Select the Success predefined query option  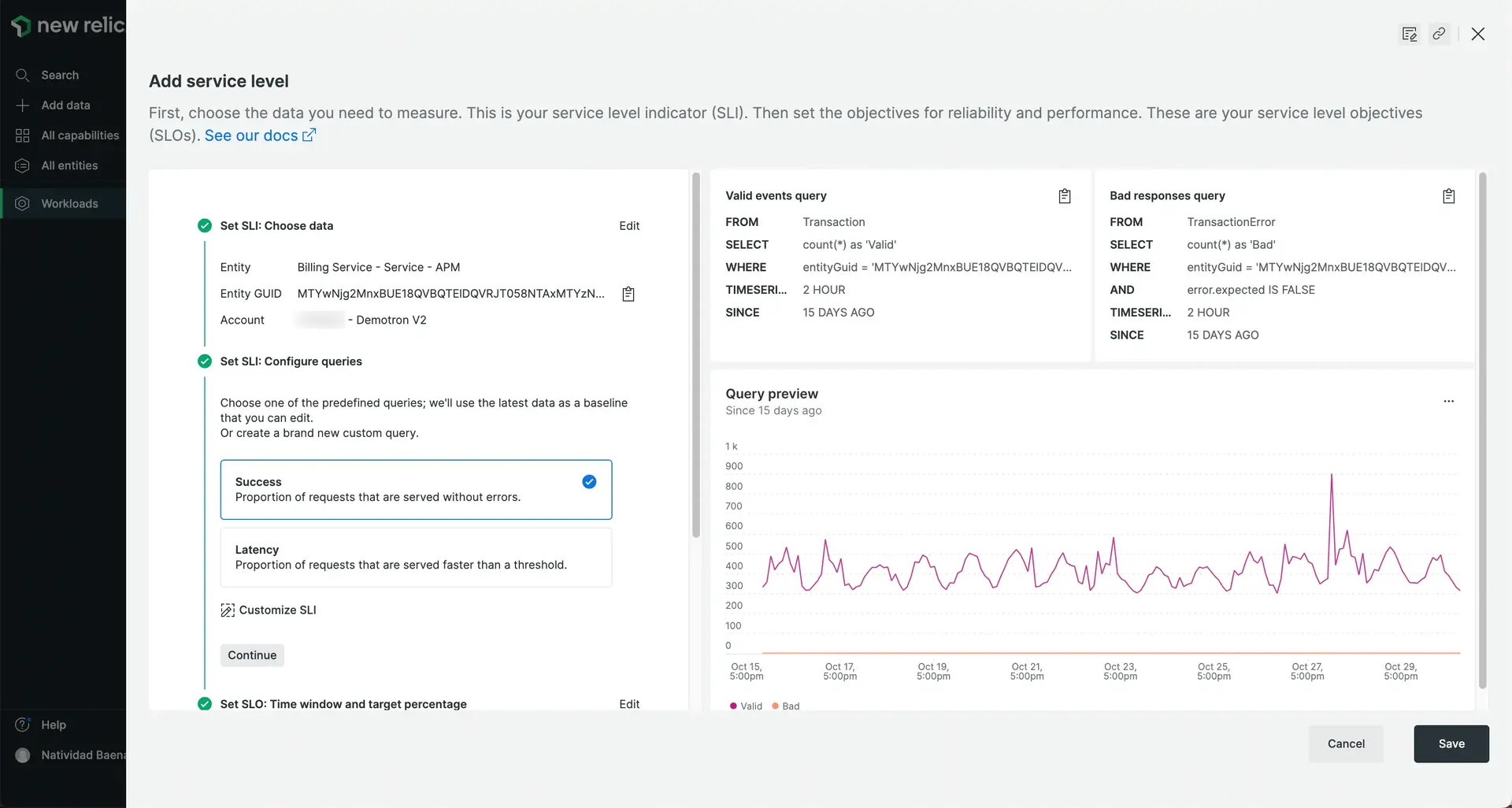pyautogui.click(x=416, y=489)
